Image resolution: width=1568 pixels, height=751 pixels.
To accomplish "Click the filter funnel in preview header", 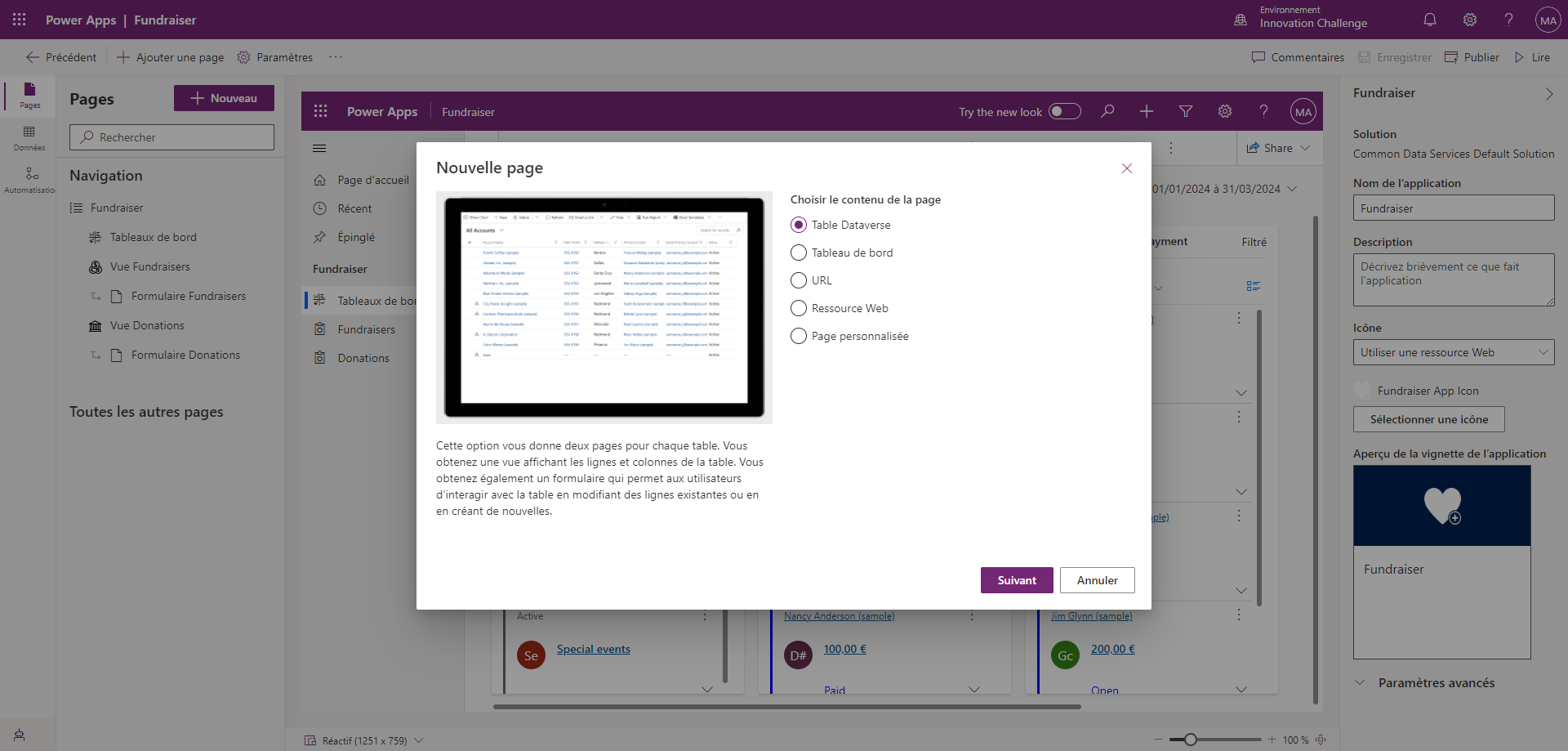I will pos(1186,111).
